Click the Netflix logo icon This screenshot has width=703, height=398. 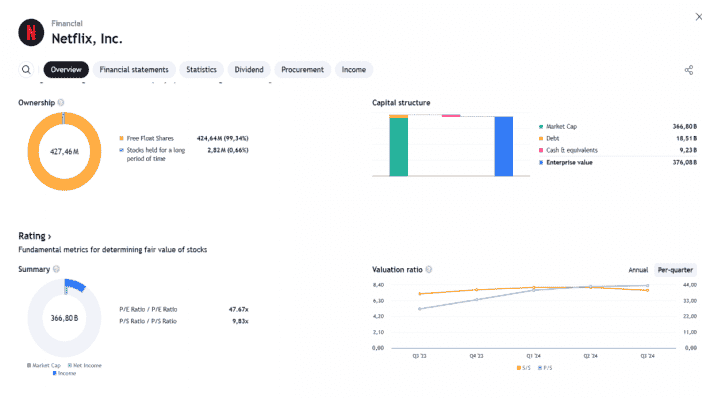tap(31, 32)
